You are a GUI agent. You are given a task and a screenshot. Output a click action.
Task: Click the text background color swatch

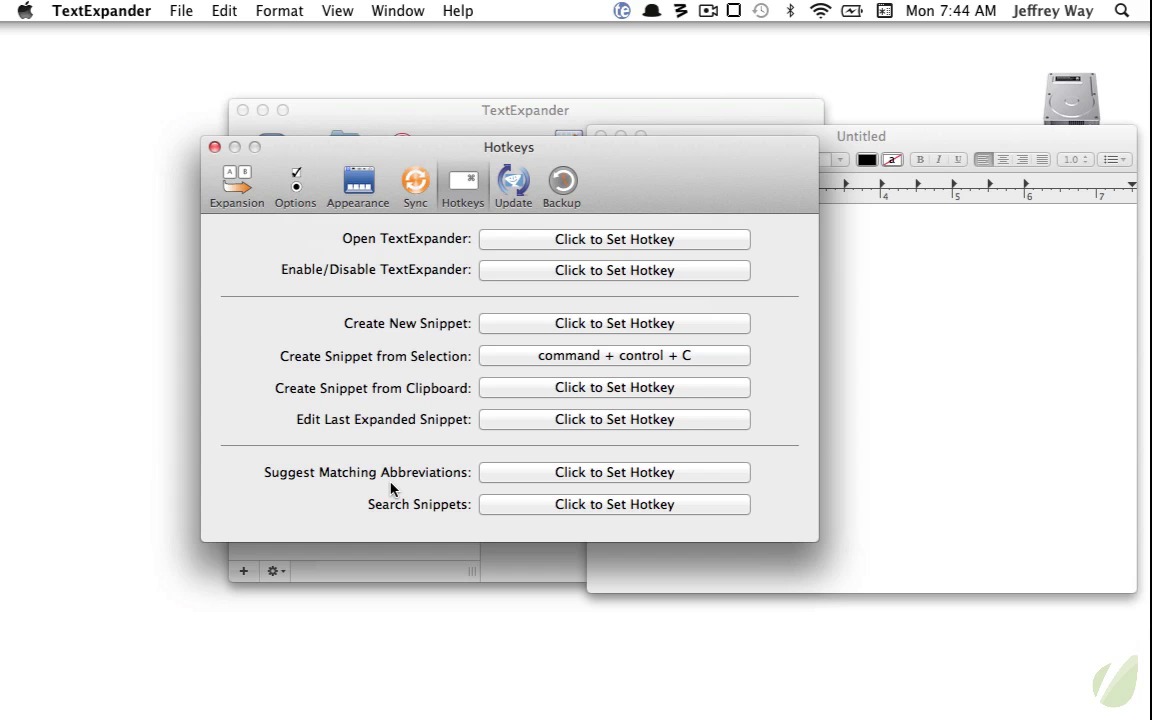tap(892, 159)
